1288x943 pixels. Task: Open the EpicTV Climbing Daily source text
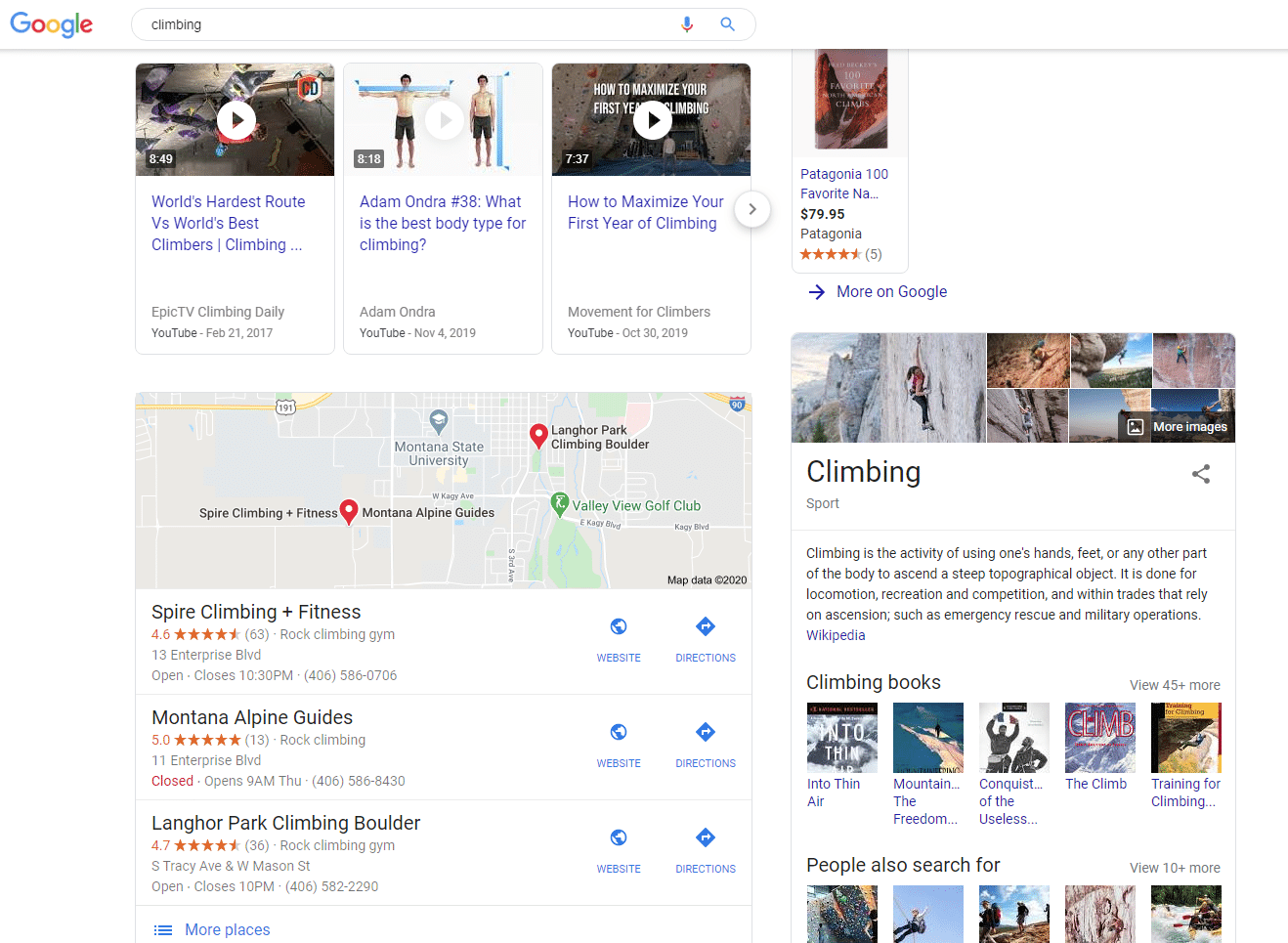[x=218, y=312]
